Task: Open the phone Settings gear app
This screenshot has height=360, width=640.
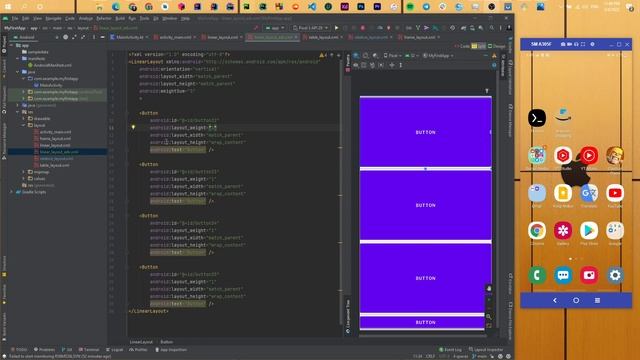Action: tap(615, 275)
